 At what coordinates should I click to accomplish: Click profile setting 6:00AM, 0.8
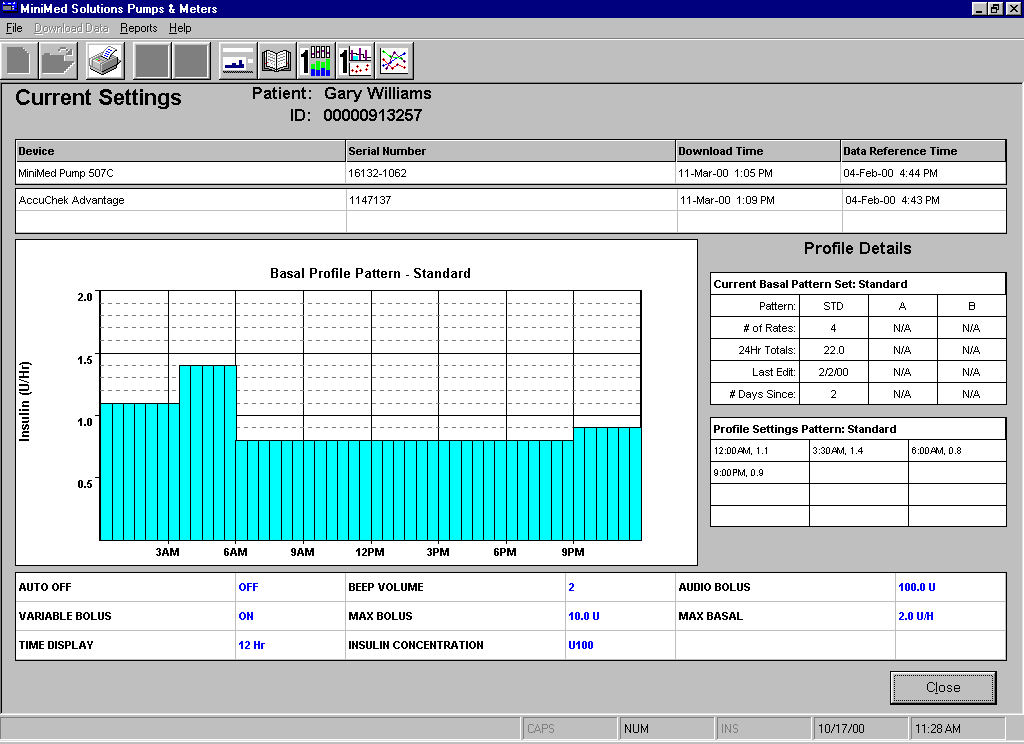pyautogui.click(x=936, y=451)
